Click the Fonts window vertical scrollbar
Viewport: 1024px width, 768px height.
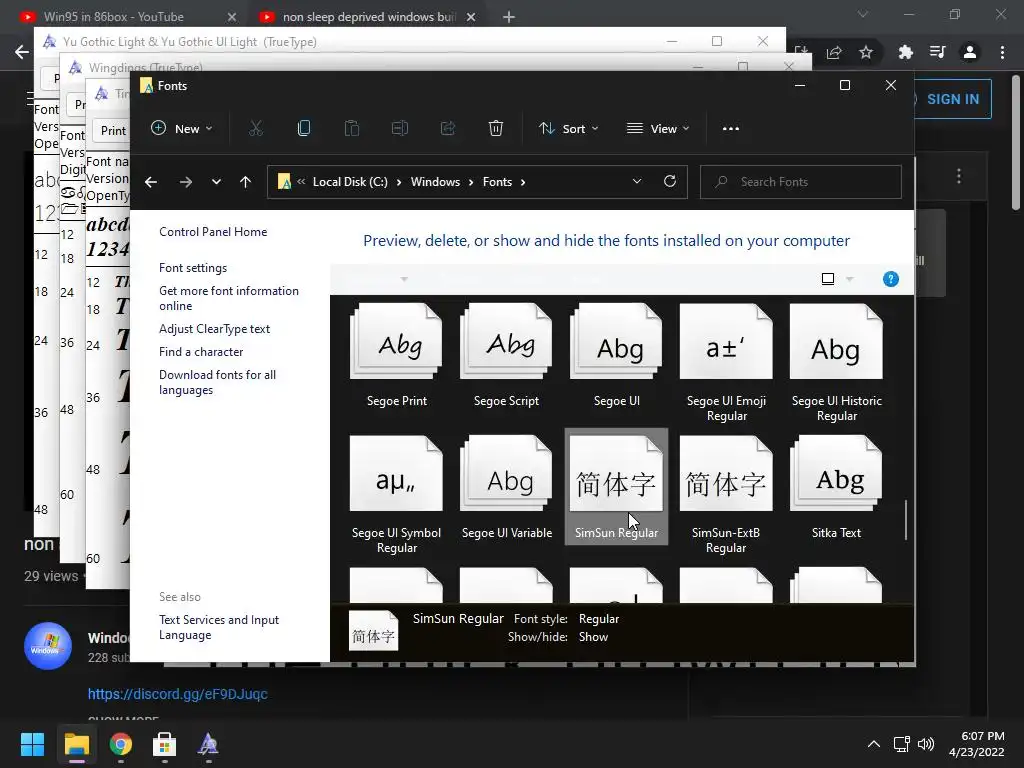click(906, 520)
